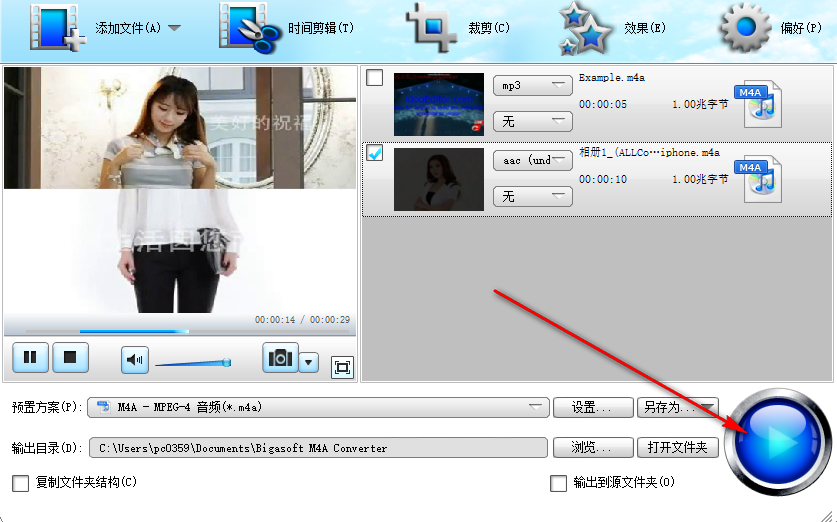Click 偏好(P) toolbar label
Screen dimensions: 837x522
(x=801, y=28)
